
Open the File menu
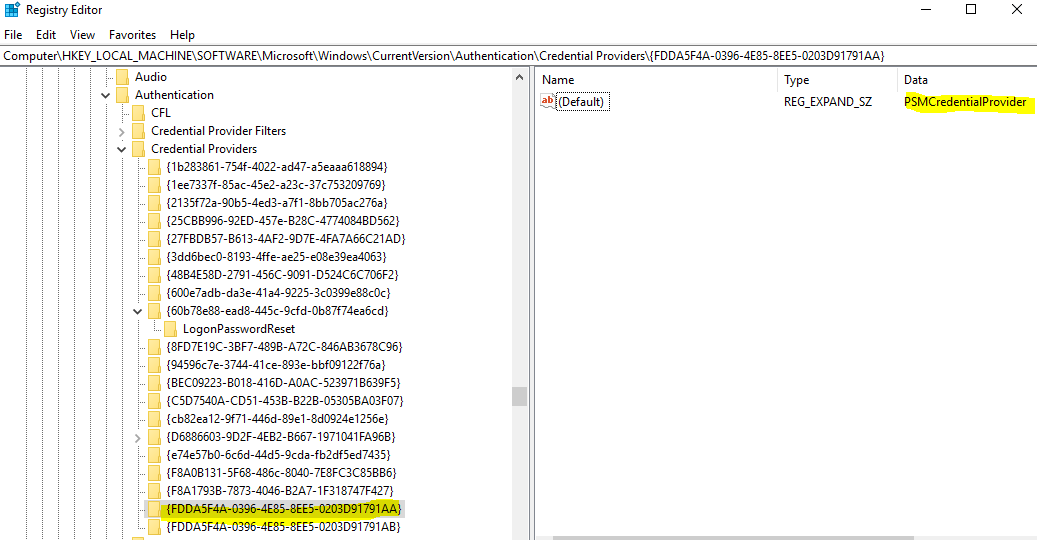13,35
